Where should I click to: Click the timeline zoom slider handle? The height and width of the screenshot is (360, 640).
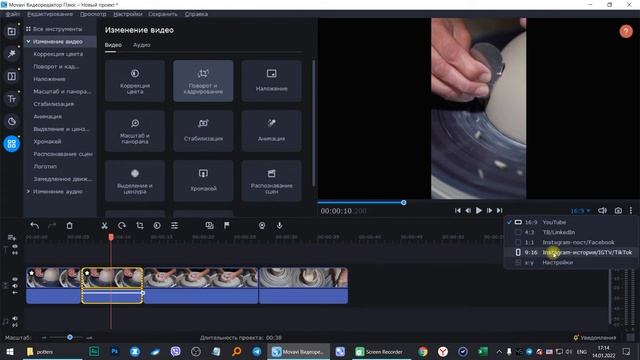click(70, 337)
